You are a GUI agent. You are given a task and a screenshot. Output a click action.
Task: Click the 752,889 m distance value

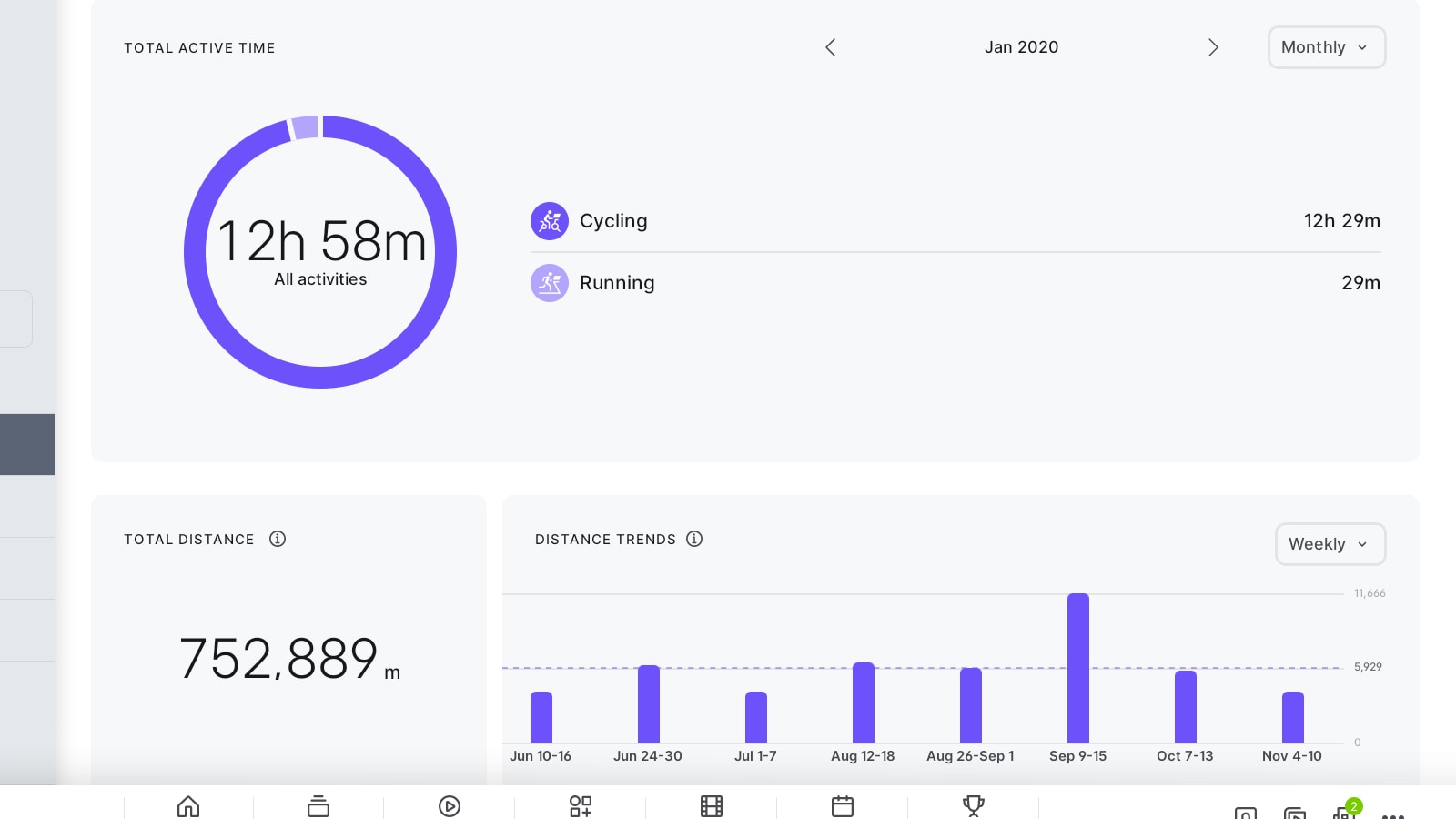(x=289, y=659)
